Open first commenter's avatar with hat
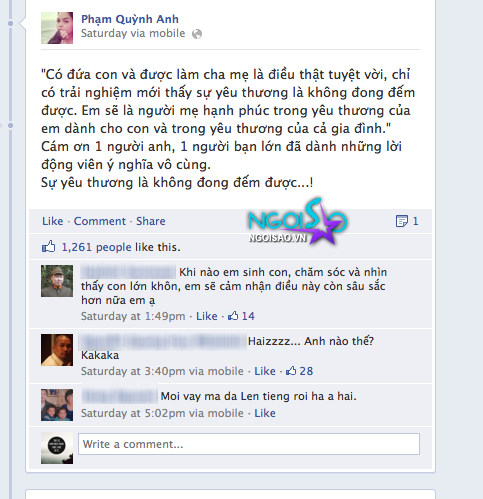 (x=57, y=281)
